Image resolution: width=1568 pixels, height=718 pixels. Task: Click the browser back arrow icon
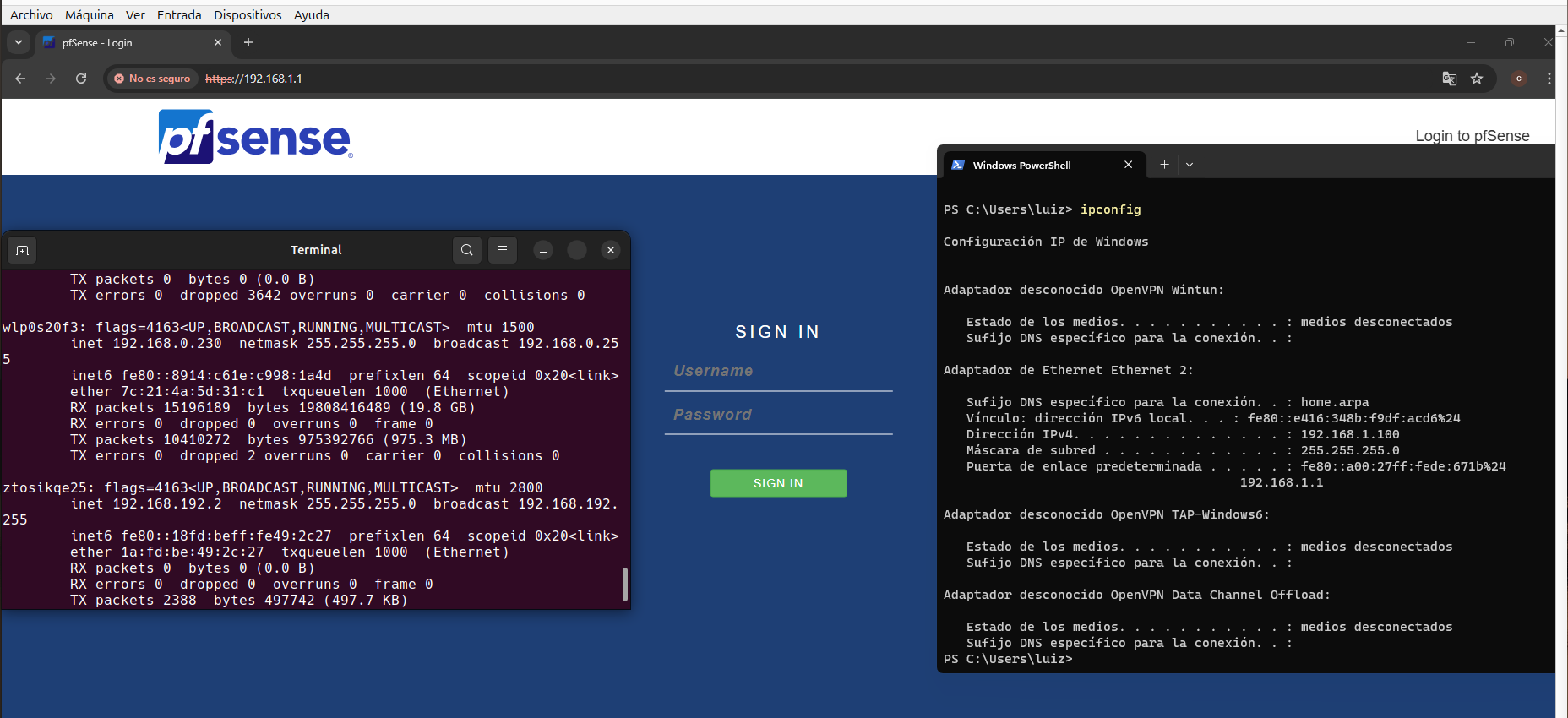pyautogui.click(x=20, y=79)
